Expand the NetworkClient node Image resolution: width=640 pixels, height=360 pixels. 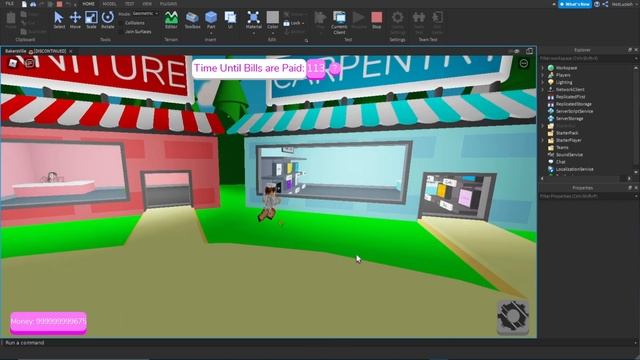(543, 89)
